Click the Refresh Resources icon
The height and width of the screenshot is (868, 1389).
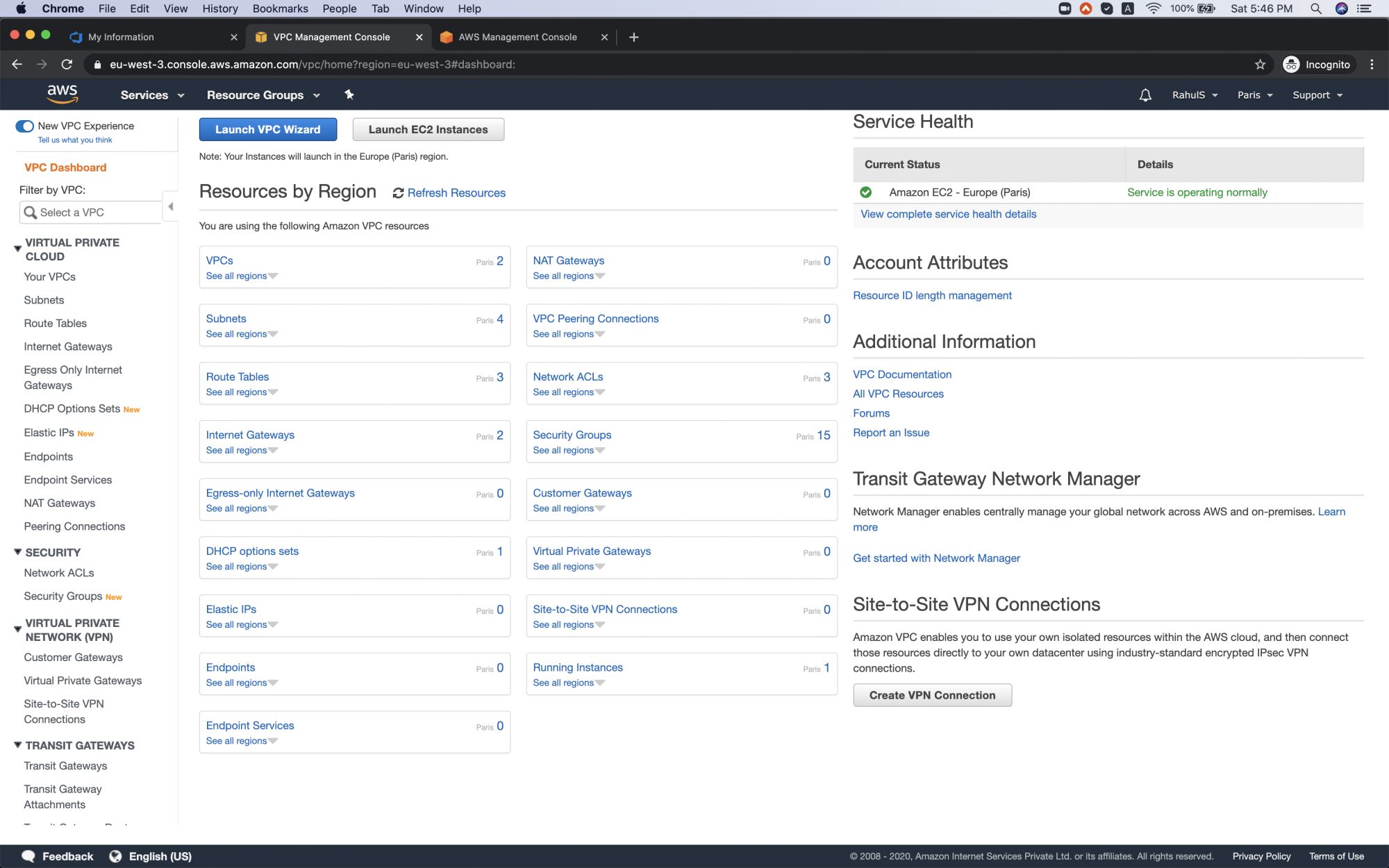coord(398,193)
